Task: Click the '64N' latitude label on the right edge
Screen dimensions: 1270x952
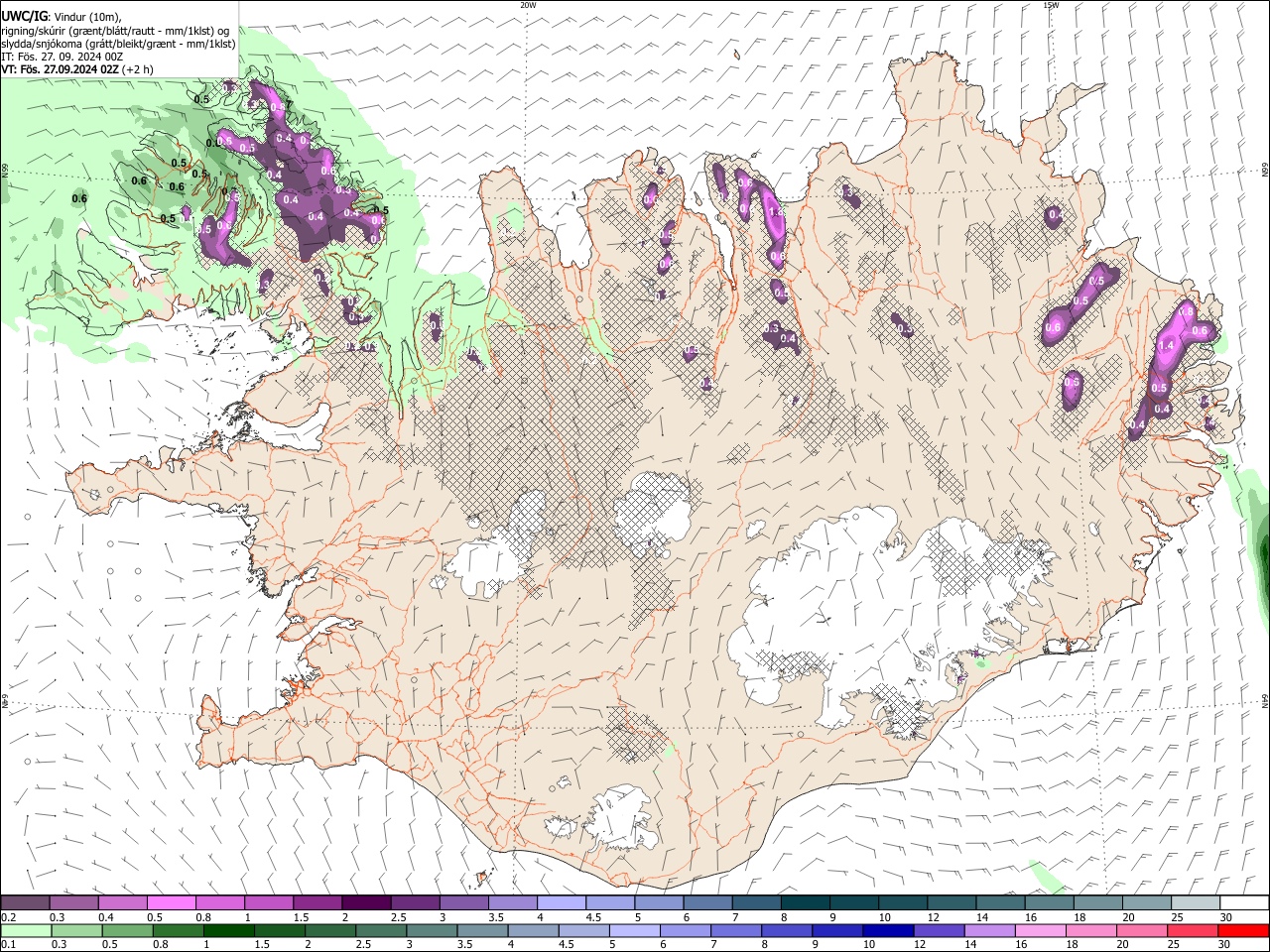Action: [1265, 701]
